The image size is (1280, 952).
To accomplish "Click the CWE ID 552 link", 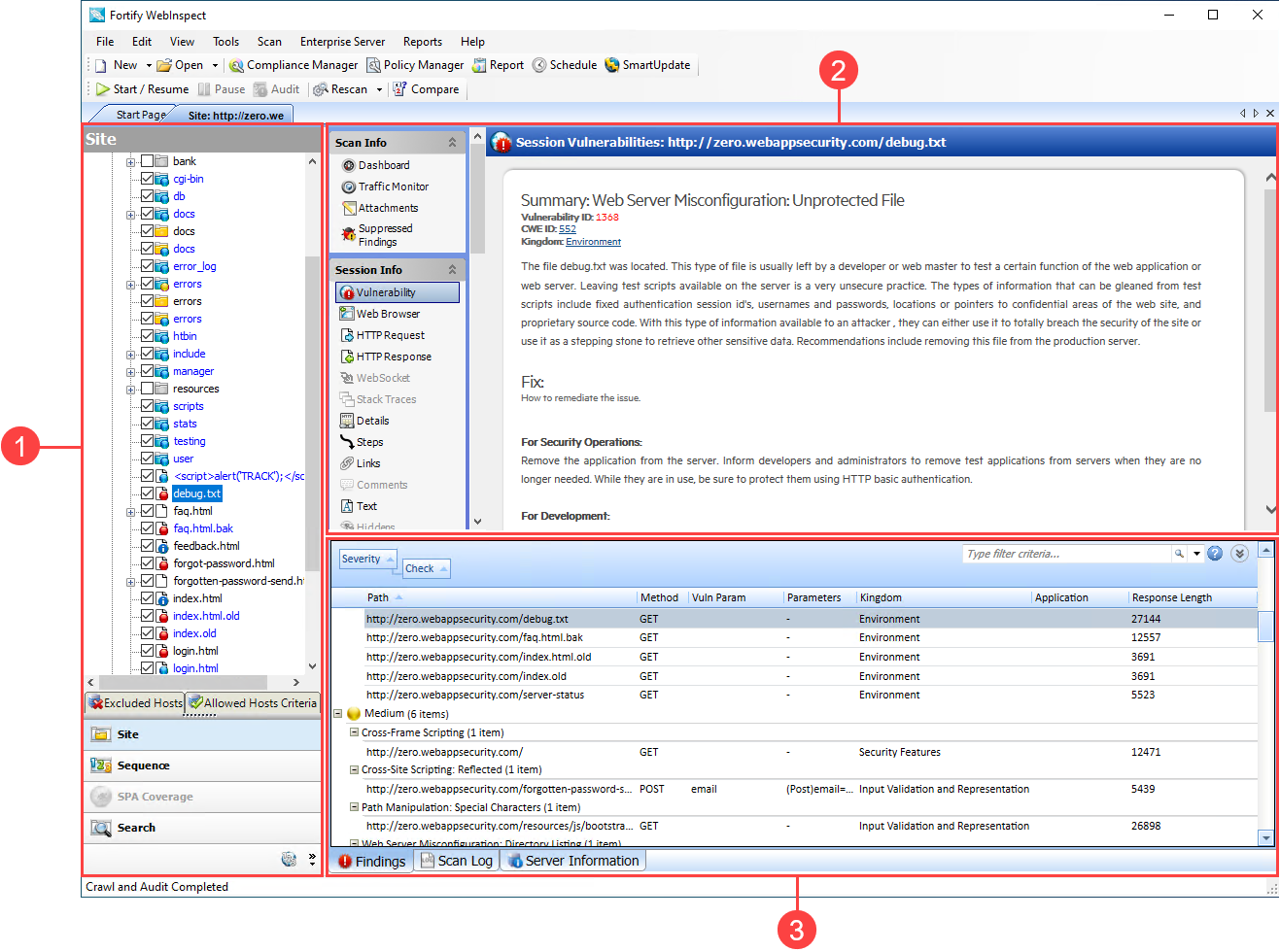I will (568, 229).
